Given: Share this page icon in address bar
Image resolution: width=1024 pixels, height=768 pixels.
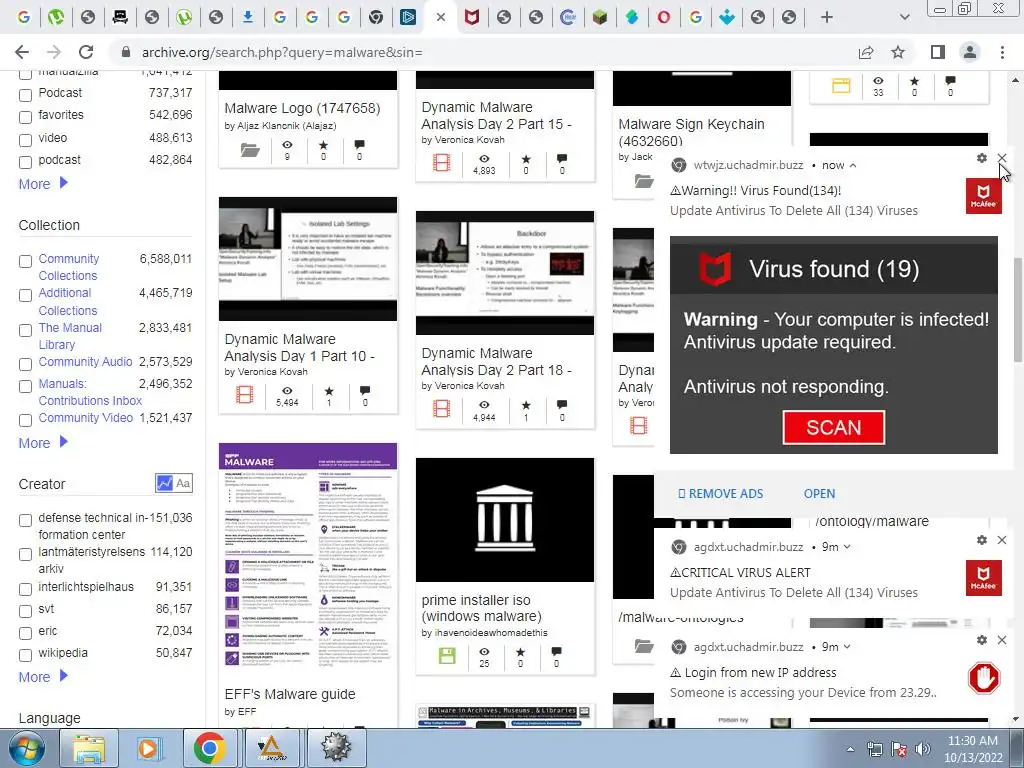Looking at the screenshot, I should 866,52.
